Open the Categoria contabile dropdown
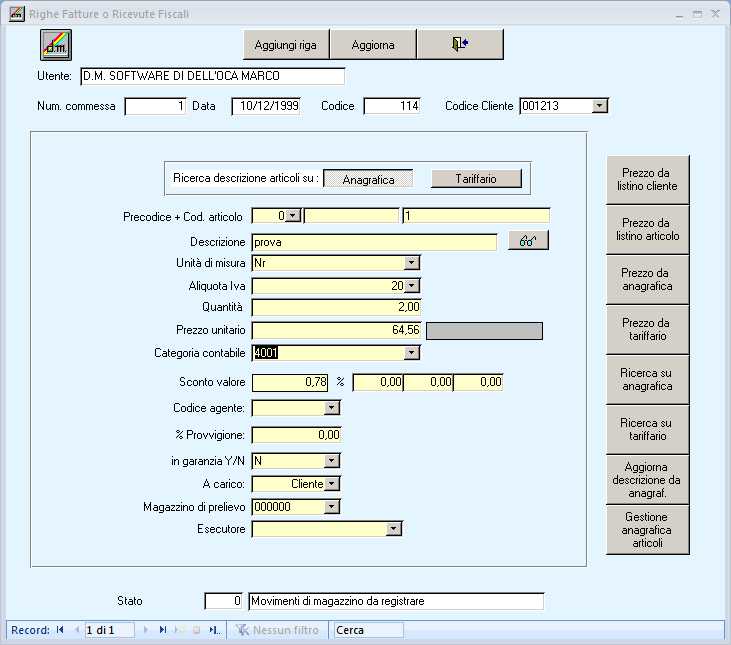731x645 pixels. coord(411,353)
